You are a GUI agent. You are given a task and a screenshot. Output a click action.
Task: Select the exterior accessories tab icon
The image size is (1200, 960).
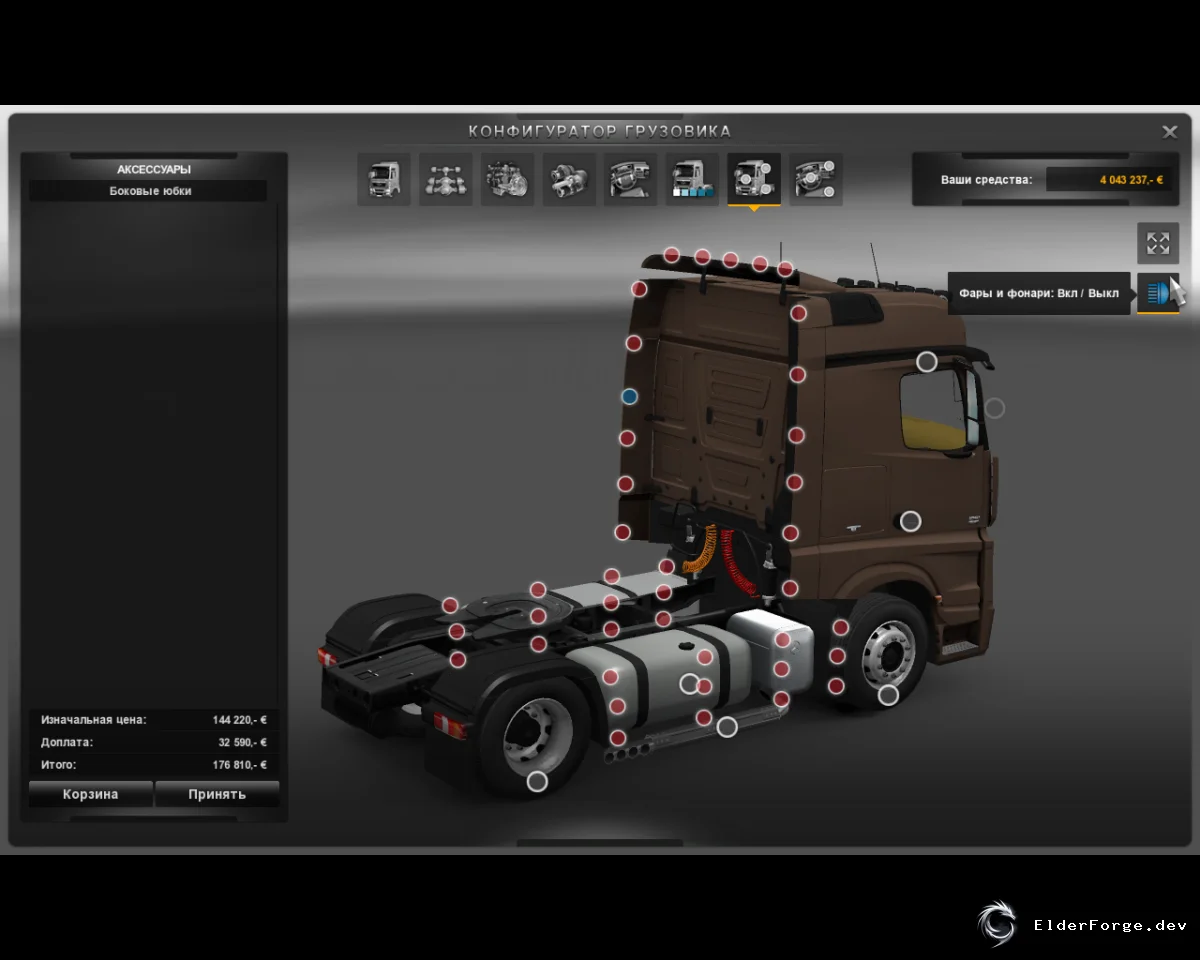pos(754,180)
